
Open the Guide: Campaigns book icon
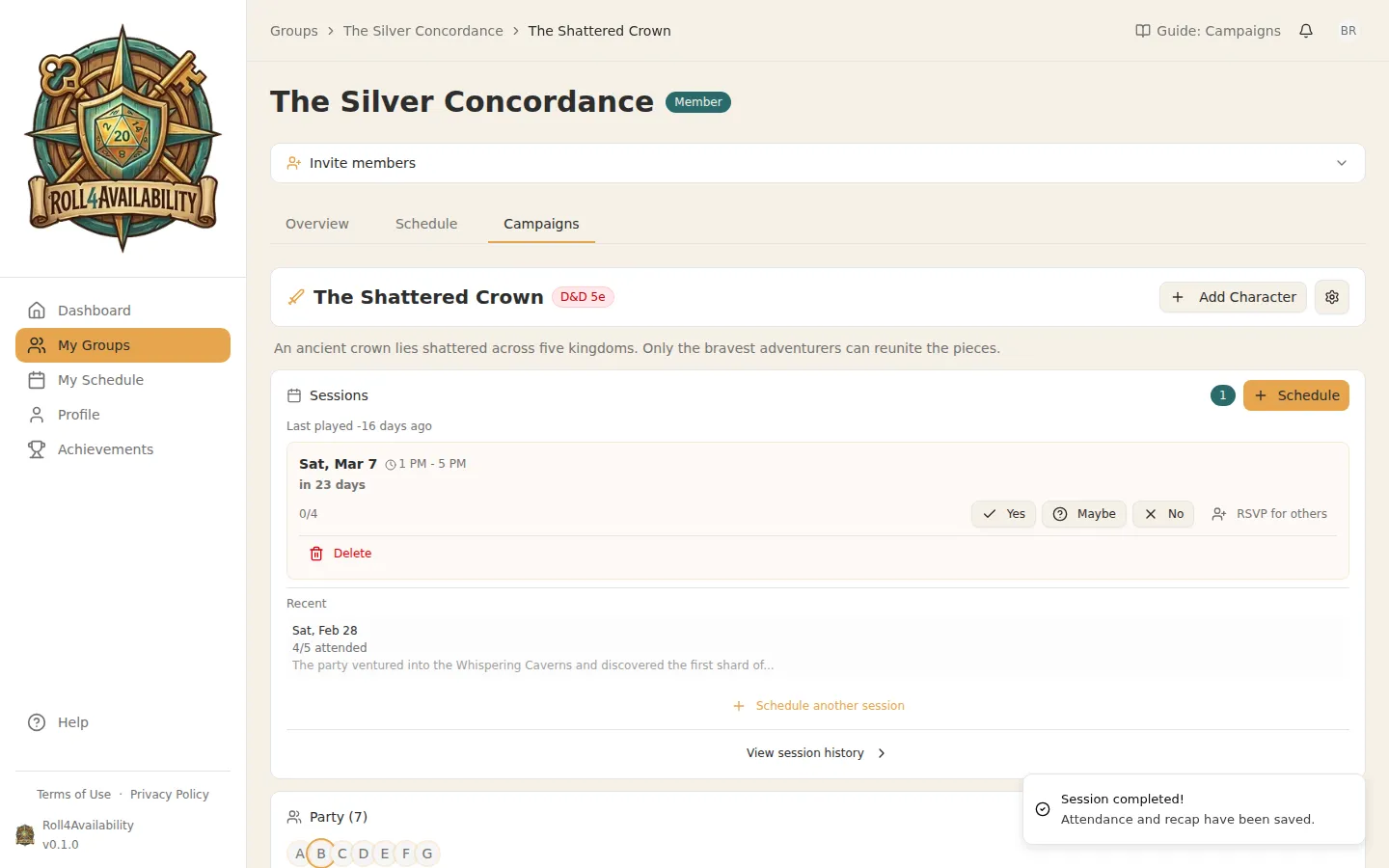(1143, 31)
